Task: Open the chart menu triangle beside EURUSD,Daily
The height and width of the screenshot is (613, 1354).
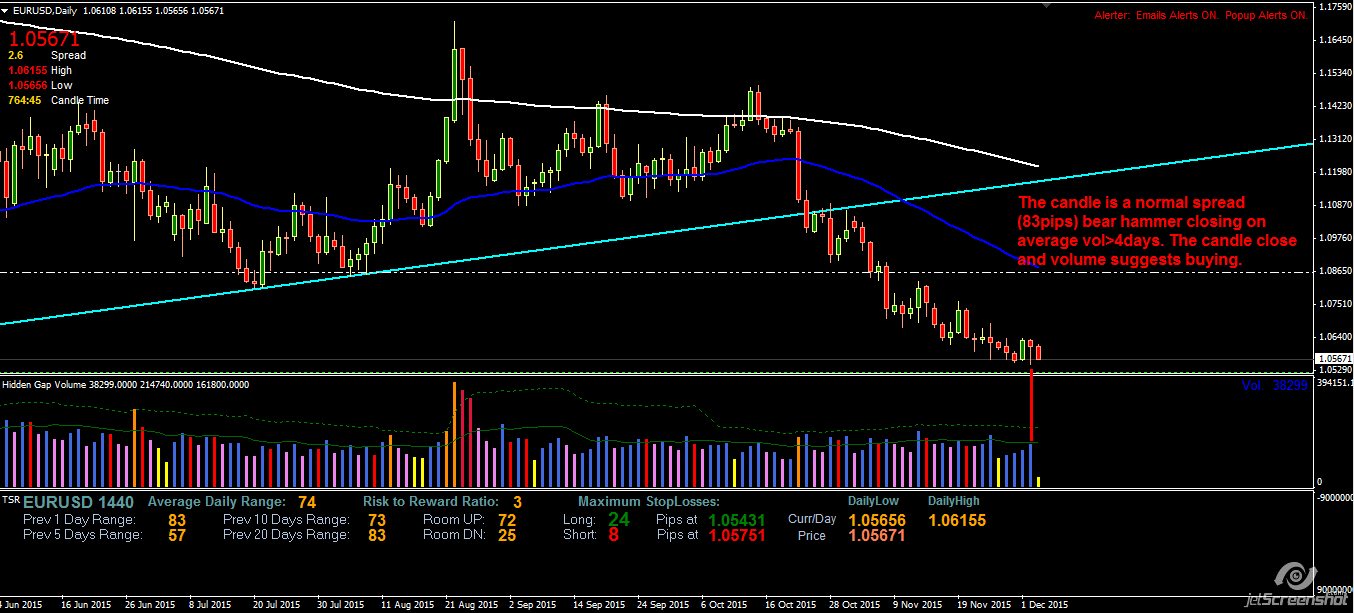Action: 5,10
